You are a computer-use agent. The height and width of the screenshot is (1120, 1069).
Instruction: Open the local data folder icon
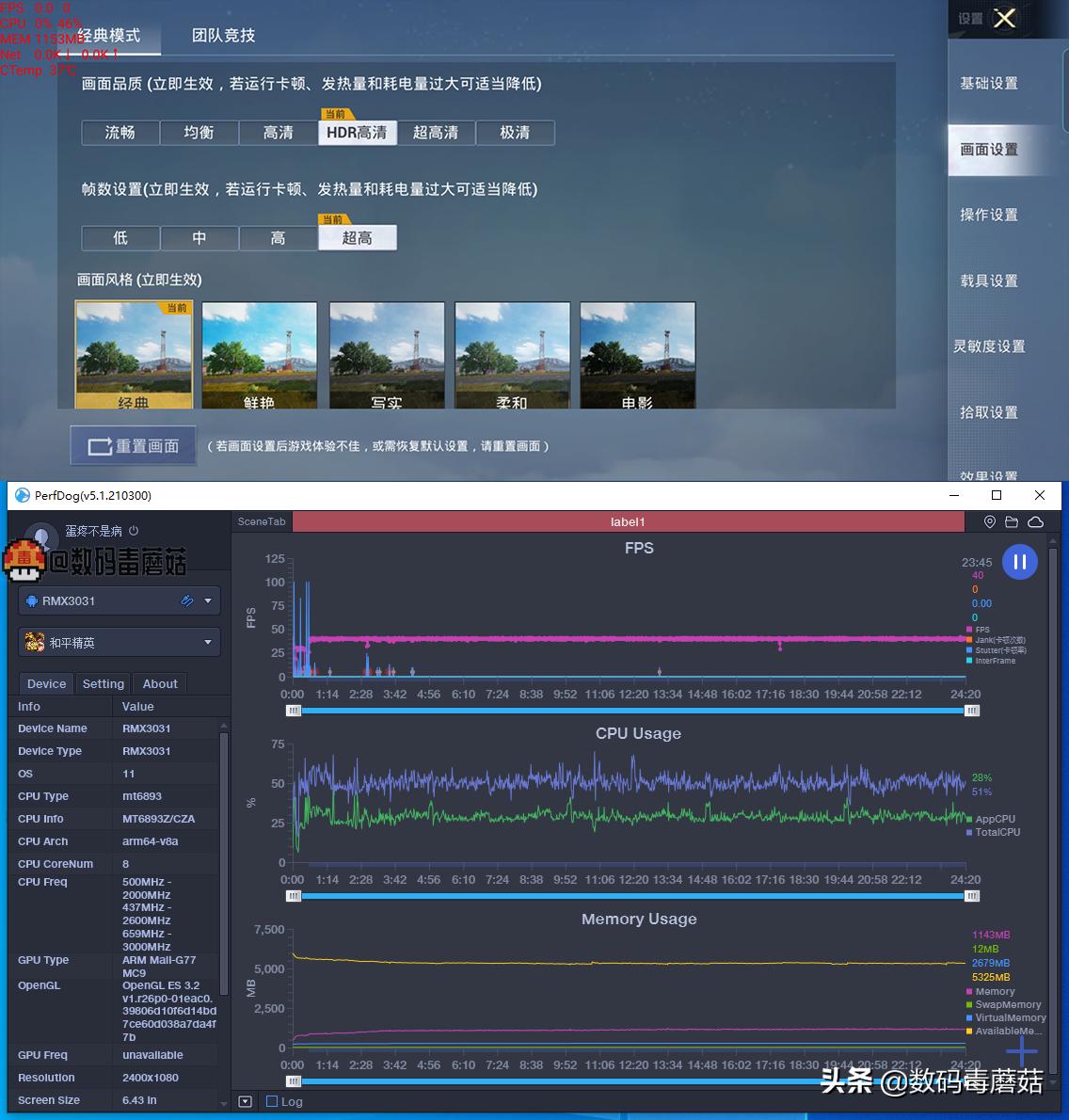point(1013,521)
